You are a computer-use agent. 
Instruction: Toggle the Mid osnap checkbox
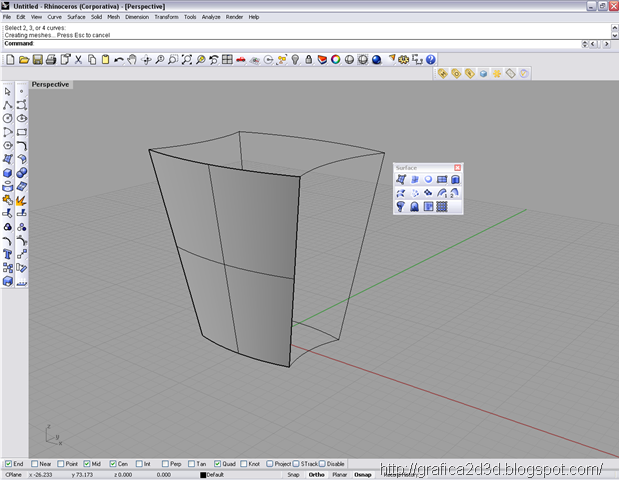point(86,464)
